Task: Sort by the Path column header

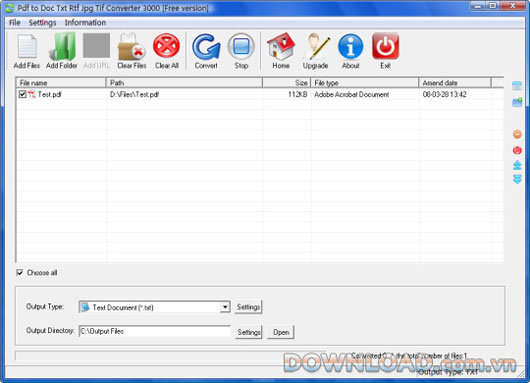Action: point(185,83)
